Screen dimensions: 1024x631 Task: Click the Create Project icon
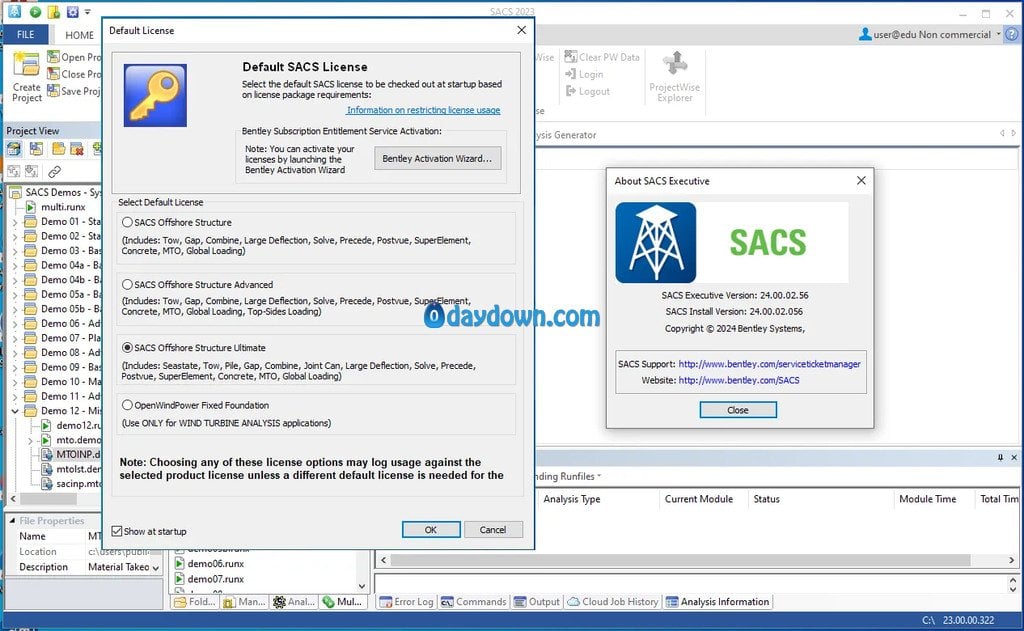tap(27, 64)
